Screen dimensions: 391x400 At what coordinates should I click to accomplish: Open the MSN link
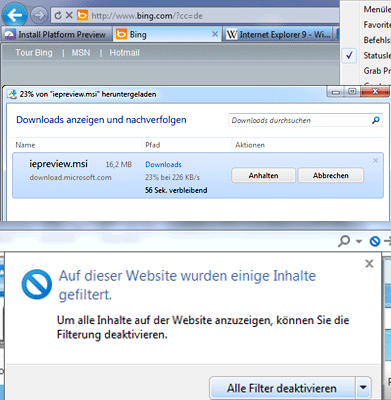pos(81,53)
